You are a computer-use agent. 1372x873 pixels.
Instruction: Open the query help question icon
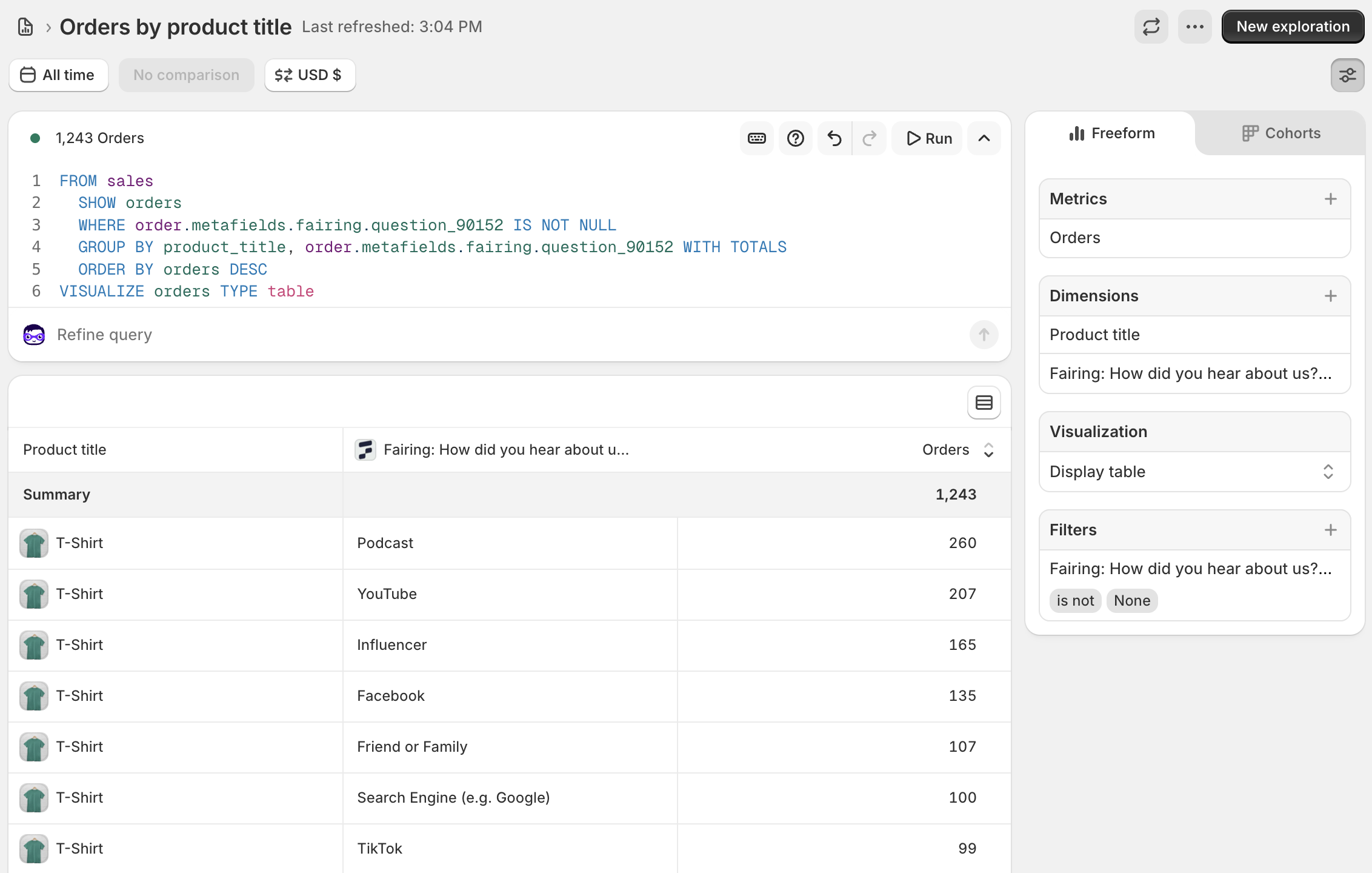[795, 138]
